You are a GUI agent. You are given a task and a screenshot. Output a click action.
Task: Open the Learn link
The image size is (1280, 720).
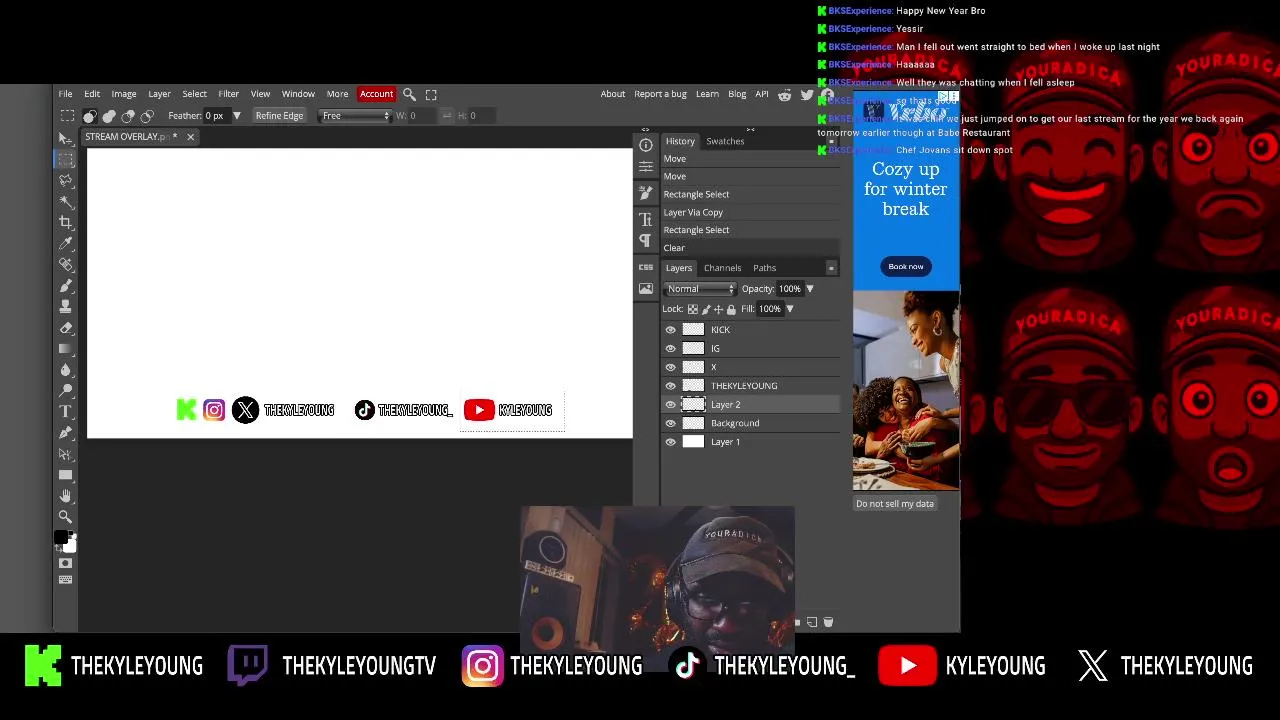707,94
